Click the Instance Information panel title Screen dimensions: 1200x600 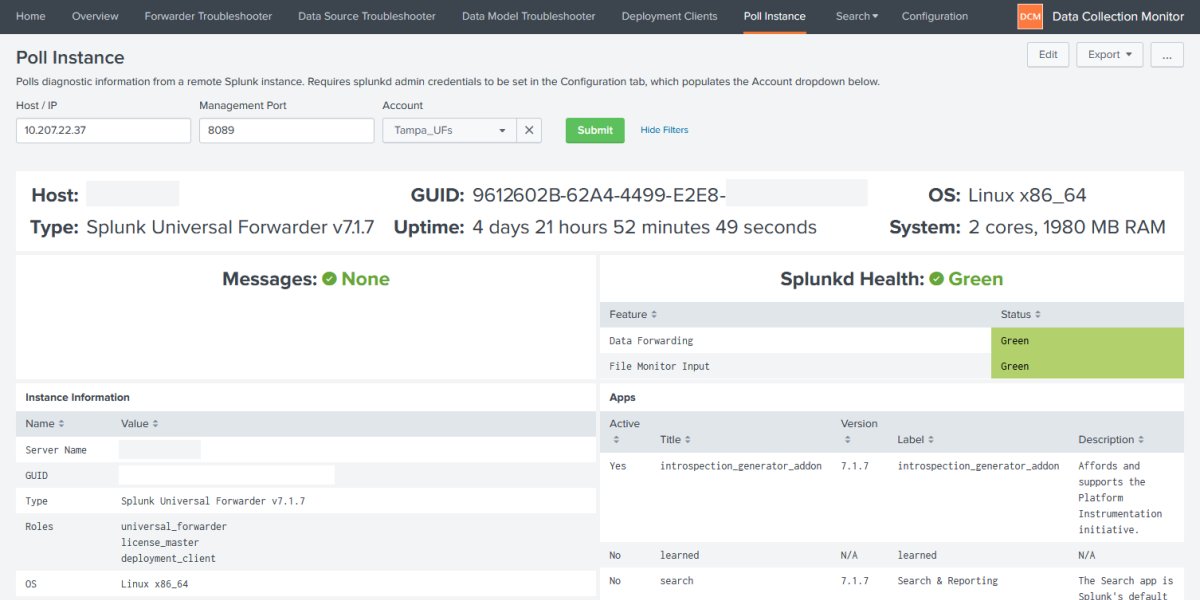point(77,397)
